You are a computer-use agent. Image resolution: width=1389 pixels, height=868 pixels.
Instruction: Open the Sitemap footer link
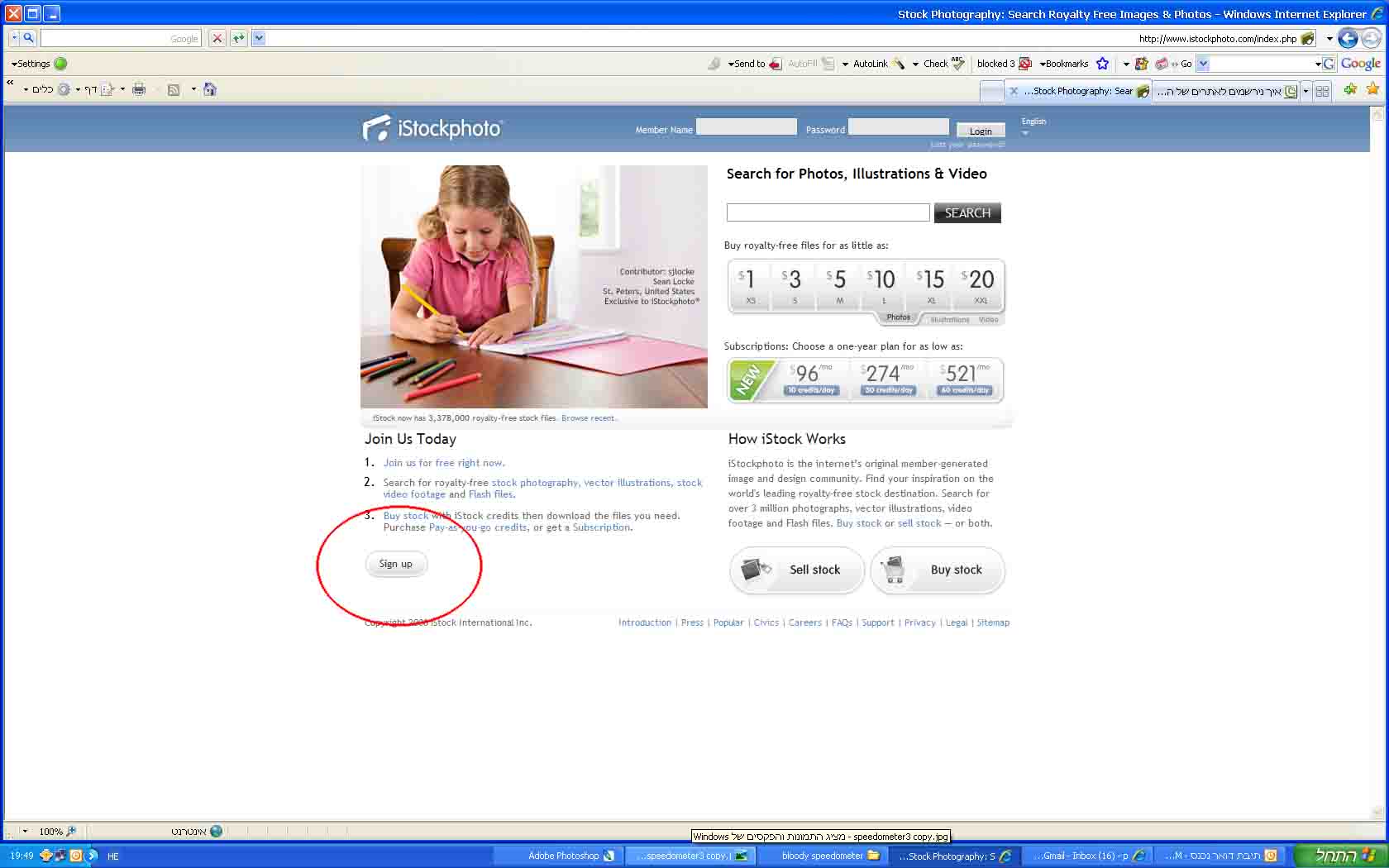pyautogui.click(x=993, y=622)
